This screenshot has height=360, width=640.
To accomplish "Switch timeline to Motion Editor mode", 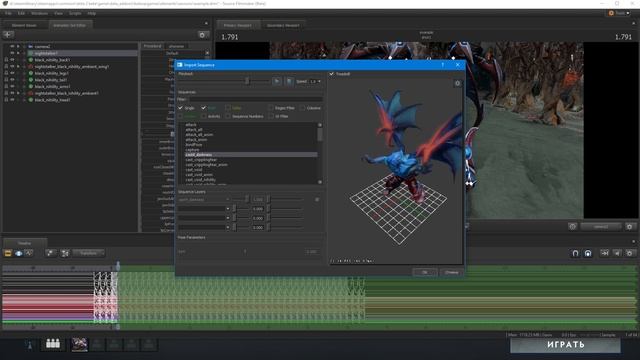I will 18,253.
